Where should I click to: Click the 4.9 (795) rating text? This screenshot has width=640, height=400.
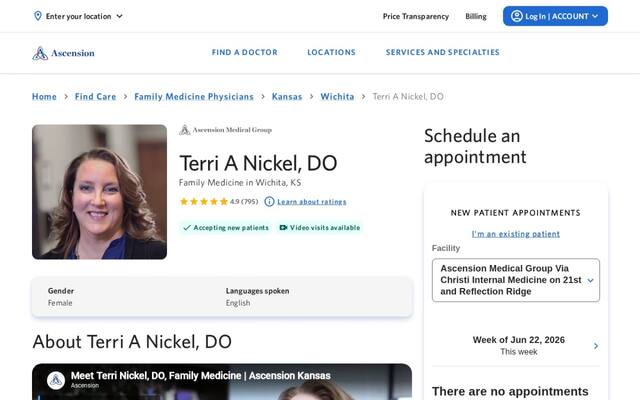tap(244, 202)
